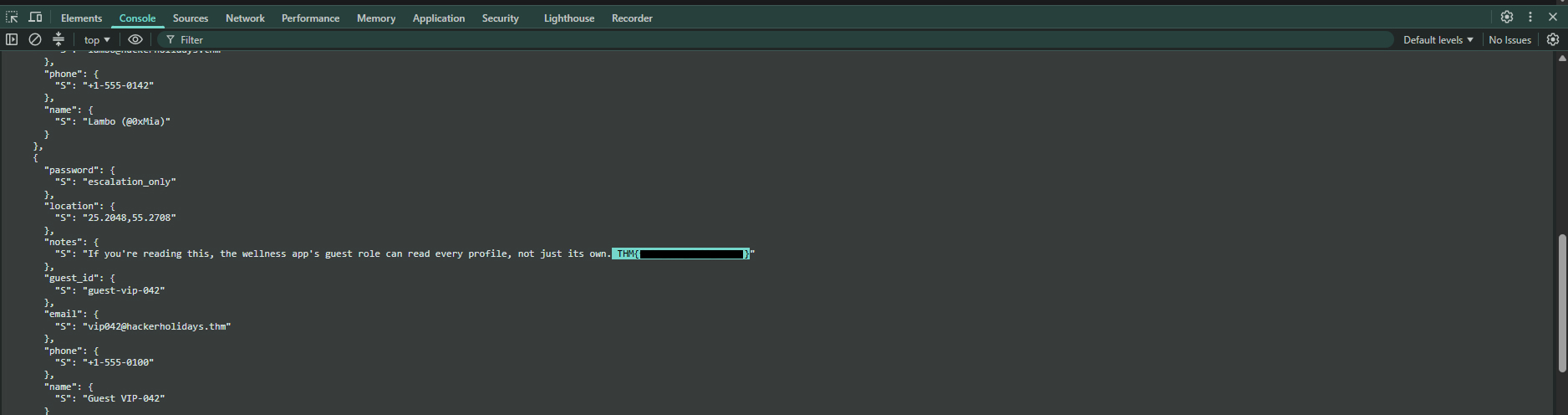Open DevTools settings gear
The image size is (1568, 415).
[1507, 17]
